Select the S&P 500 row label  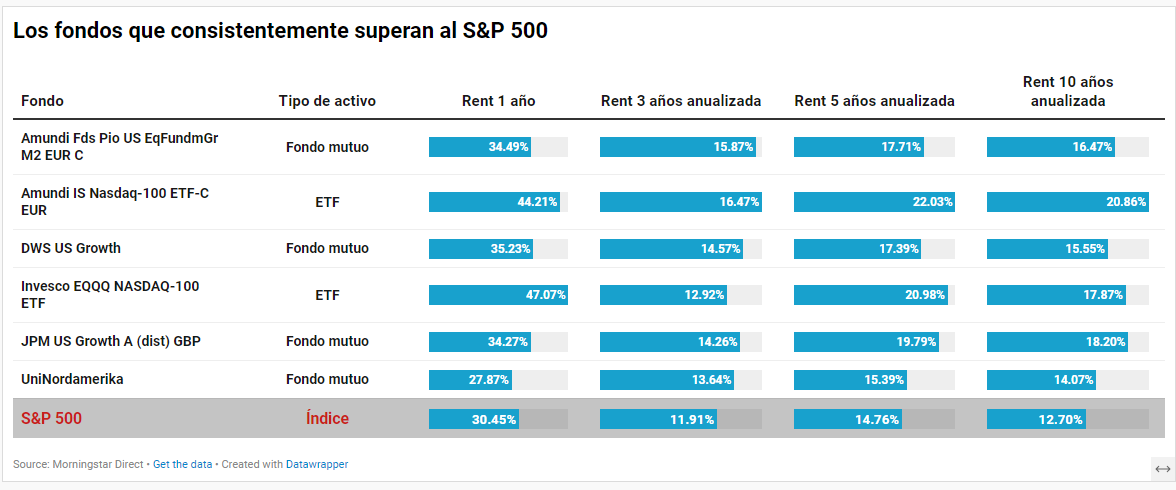tap(52, 418)
